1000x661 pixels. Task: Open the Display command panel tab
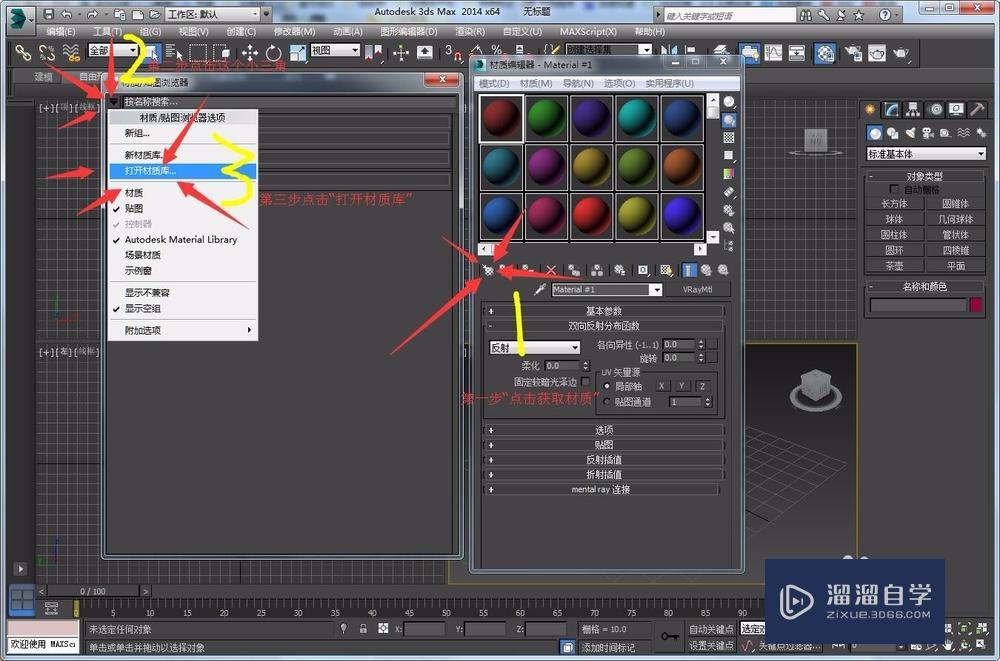[x=955, y=109]
